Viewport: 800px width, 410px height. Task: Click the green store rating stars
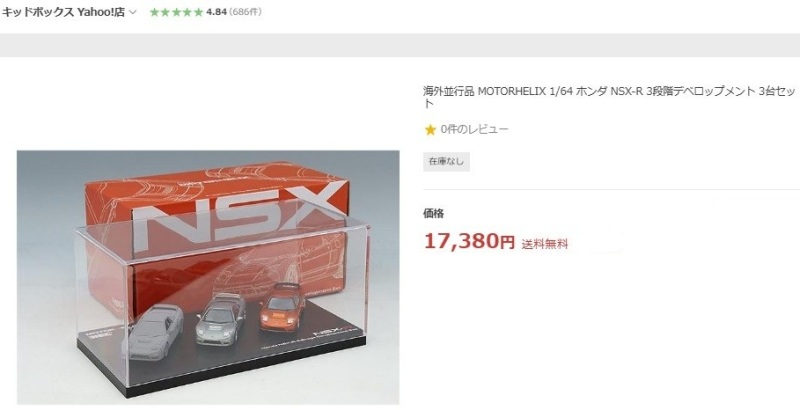176,12
